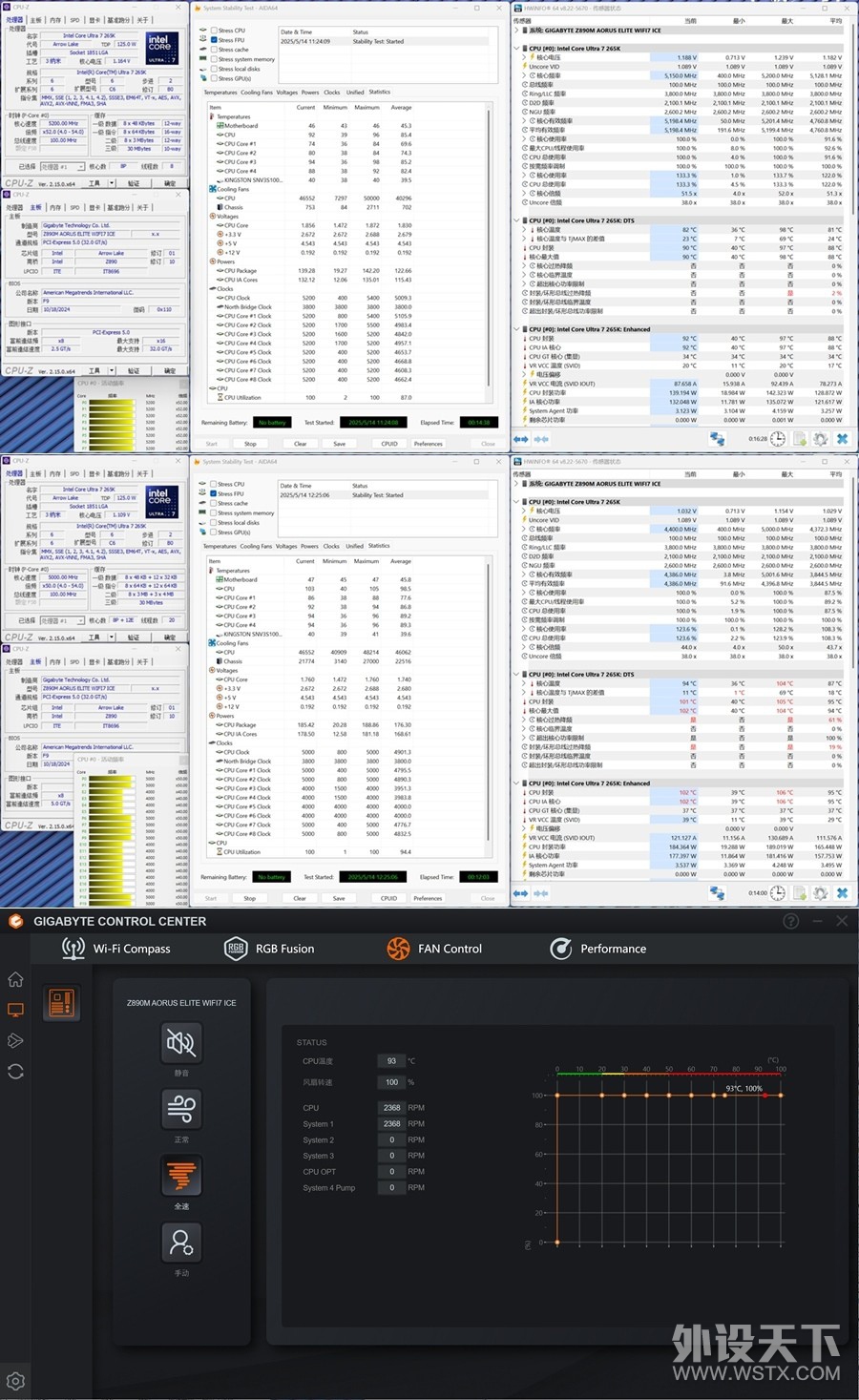Collapse the CPU [#0] 265K: DTS section in HWiNFO timed 0:16:28
Viewport: 859px width, 1400px height.
point(517,220)
